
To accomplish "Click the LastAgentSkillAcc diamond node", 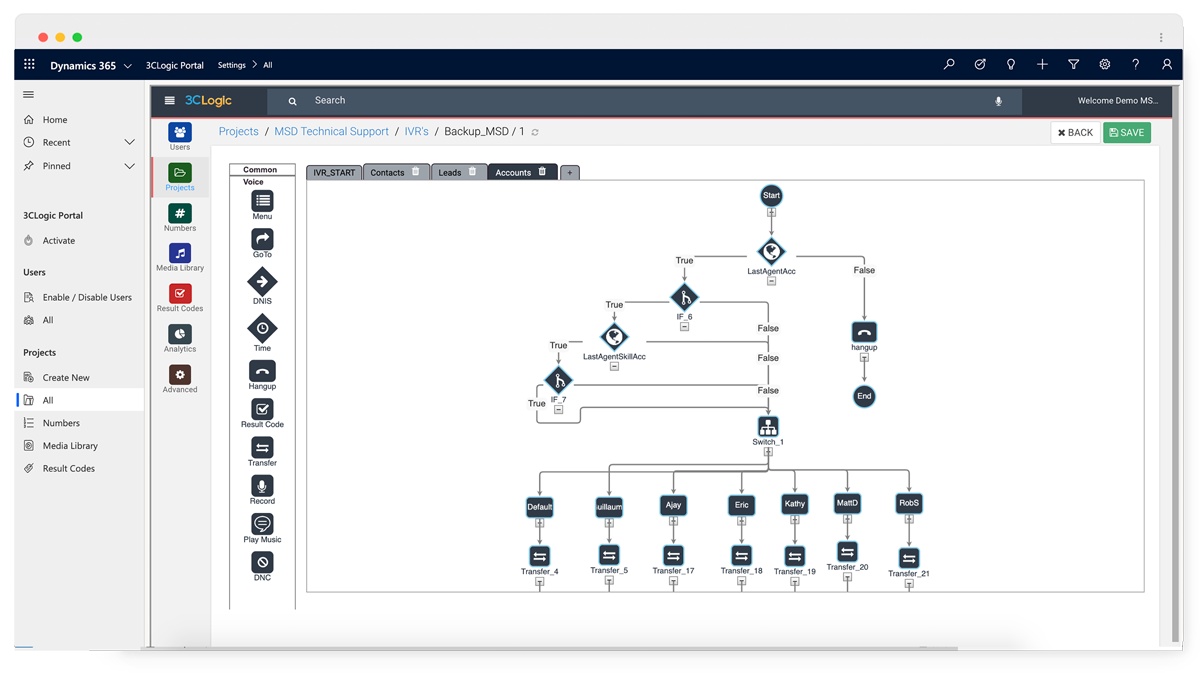I will (614, 337).
